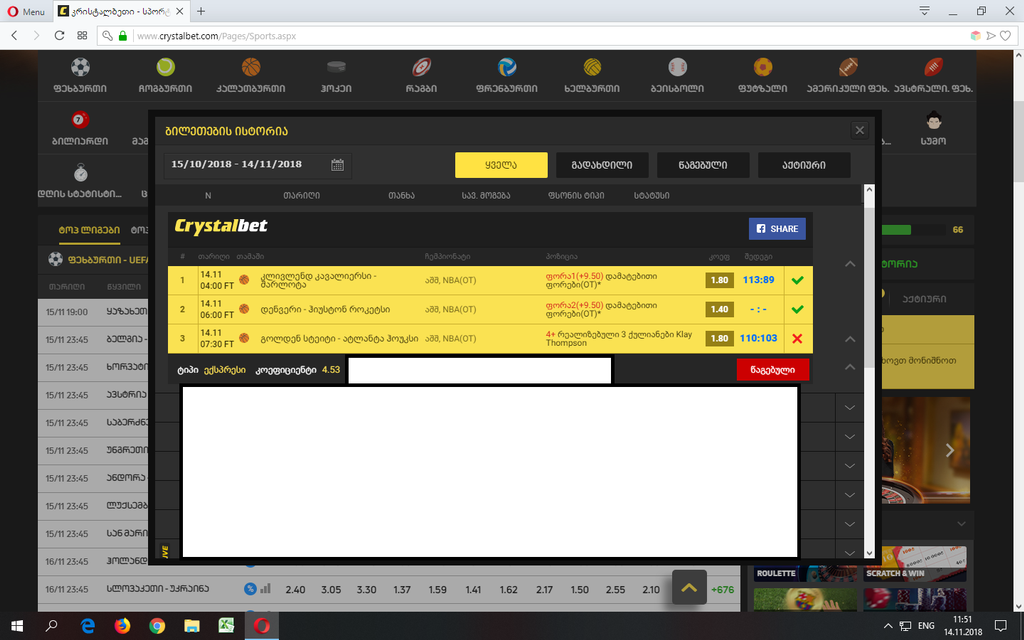Open the billiard ball category

point(80,120)
